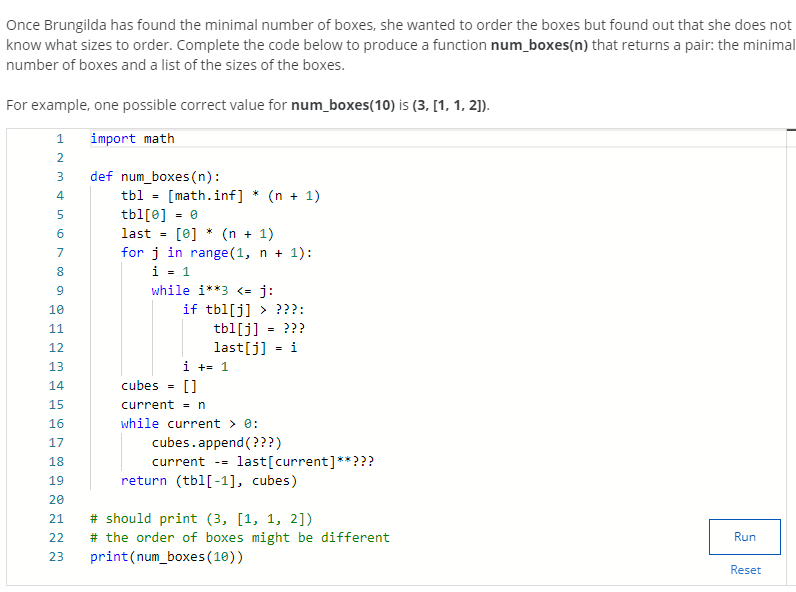The height and width of the screenshot is (592, 796).
Task: Click line number 20 in the gutter
Action: (56, 500)
